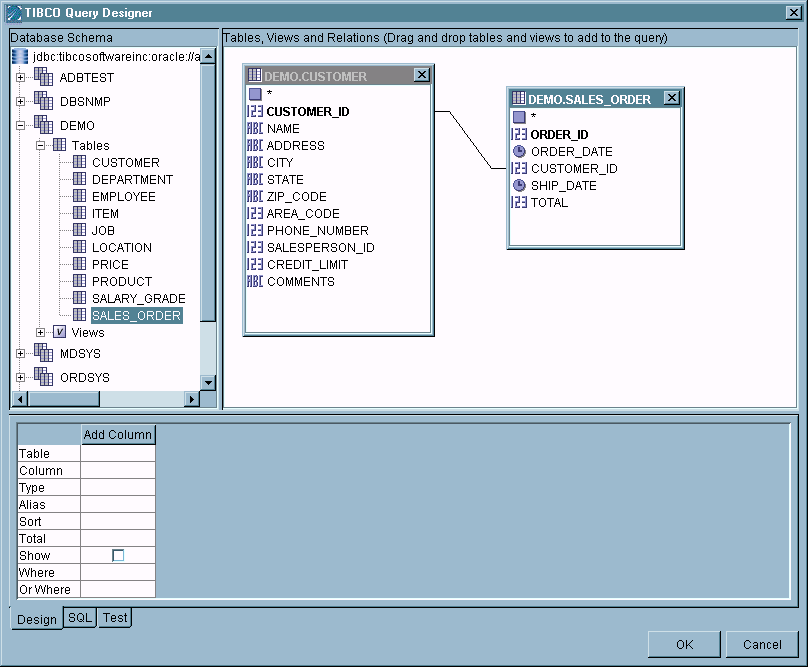Viewport: 808px width, 667px height.
Task: Expand the ORDSYS schema node
Action: tap(20, 377)
